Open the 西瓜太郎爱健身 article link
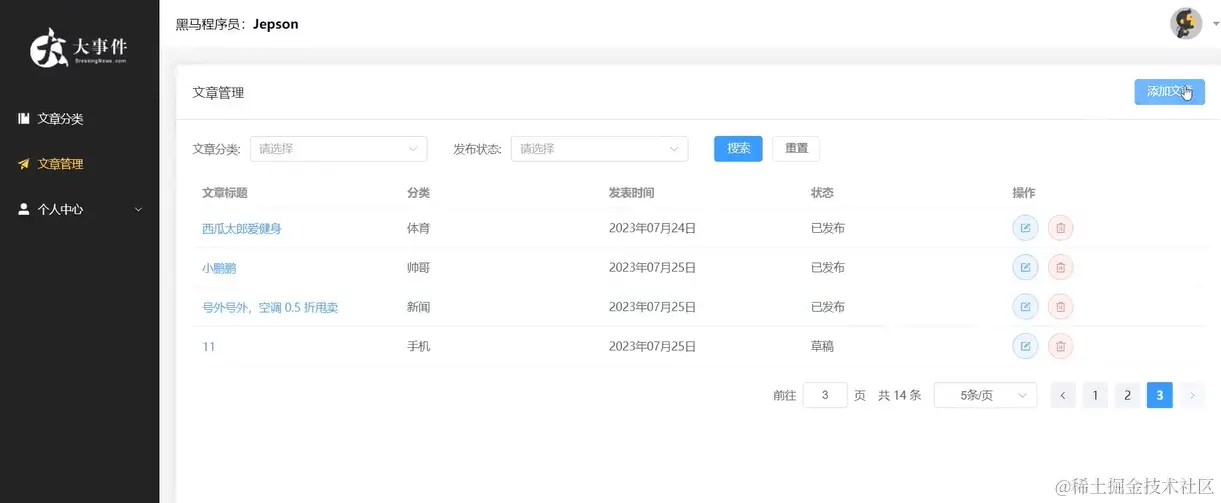 [x=242, y=228]
